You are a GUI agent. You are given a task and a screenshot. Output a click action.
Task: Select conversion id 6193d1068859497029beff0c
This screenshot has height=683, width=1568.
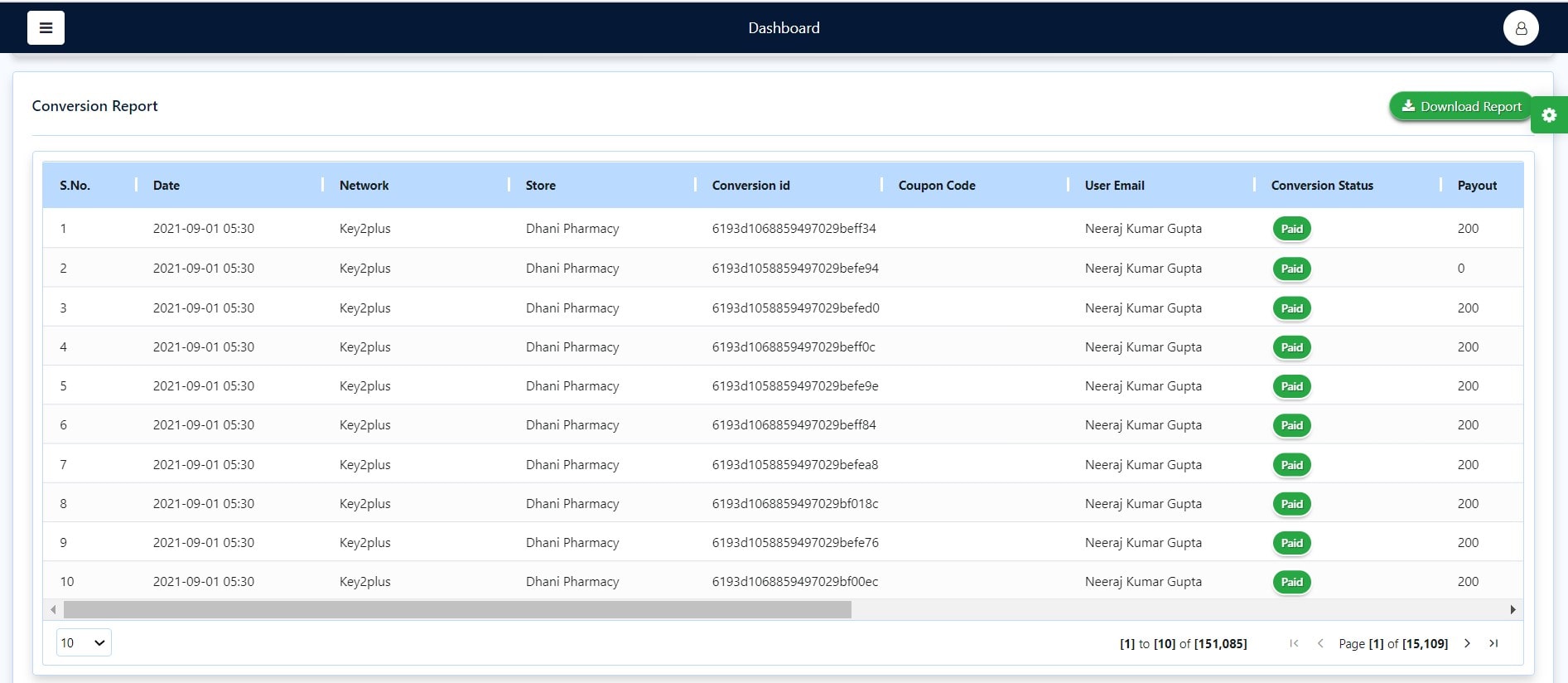pos(794,347)
